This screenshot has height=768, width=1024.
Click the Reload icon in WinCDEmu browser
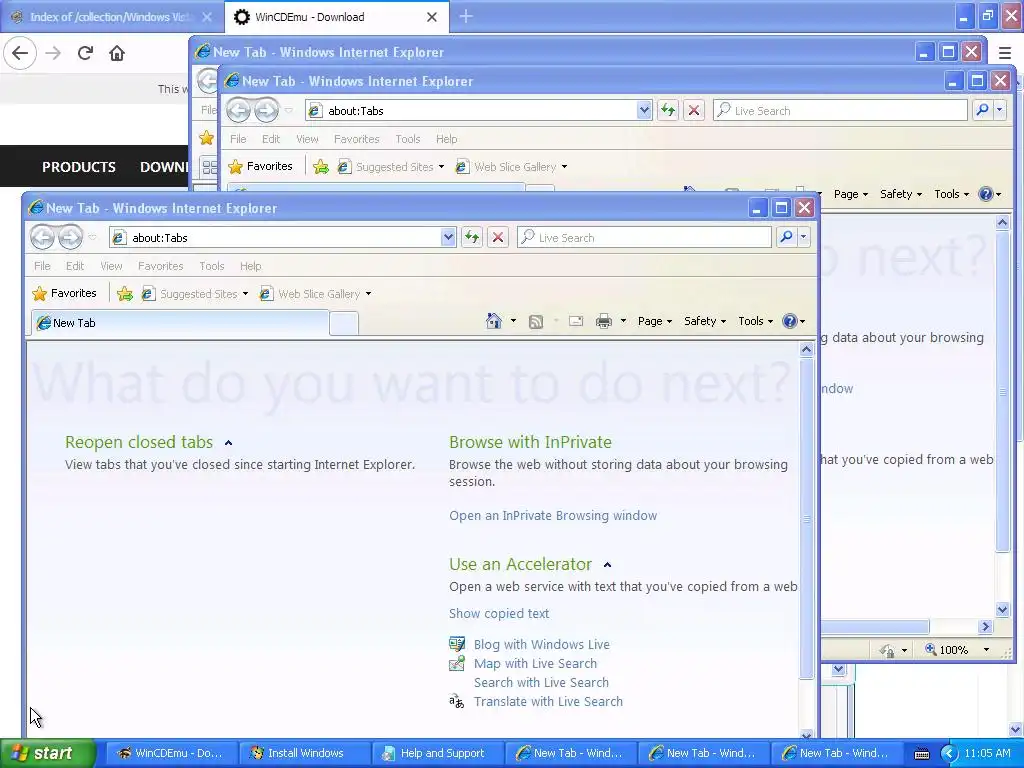(85, 53)
